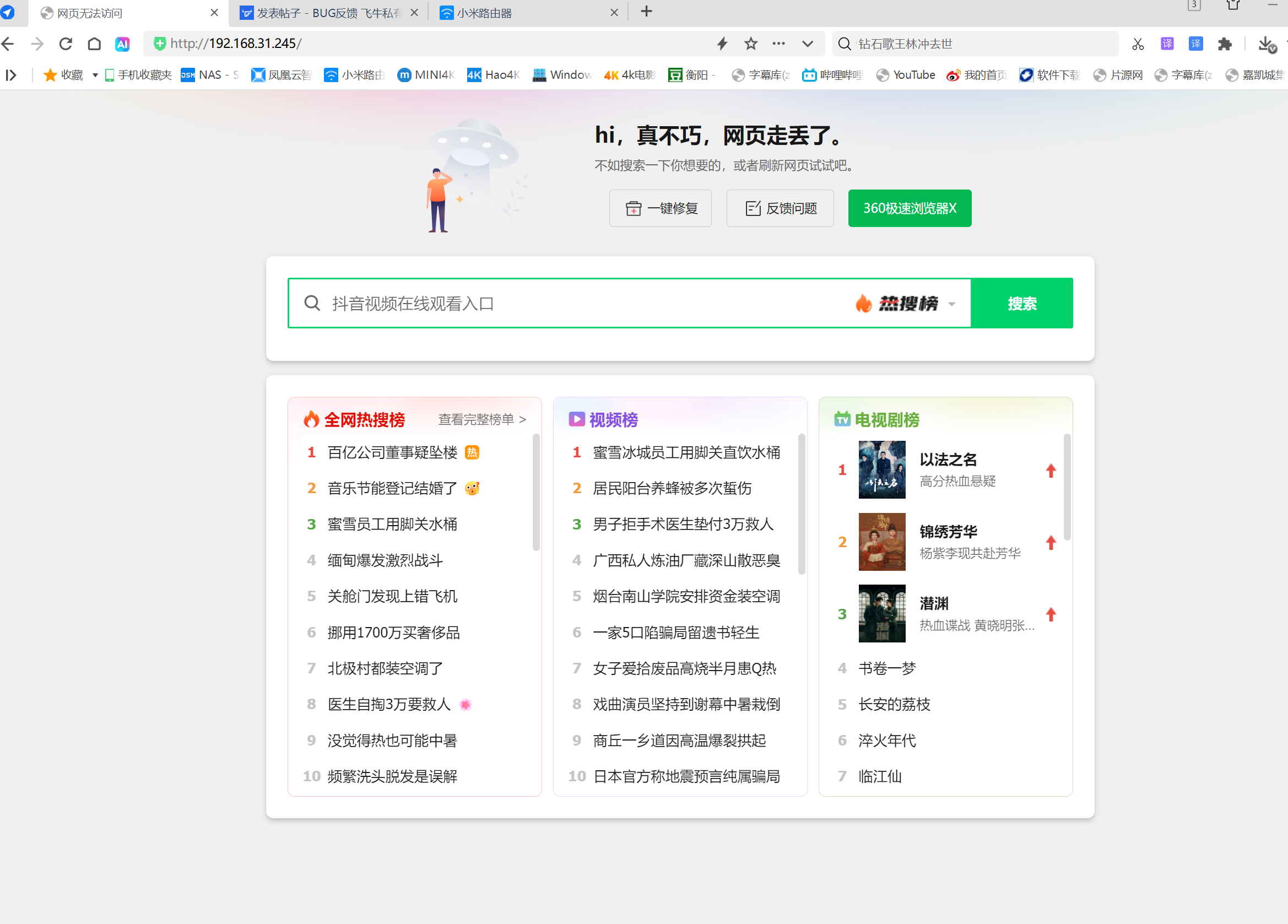Click the magnifier icon in the top-right search box
This screenshot has width=1288, height=924.
845,44
